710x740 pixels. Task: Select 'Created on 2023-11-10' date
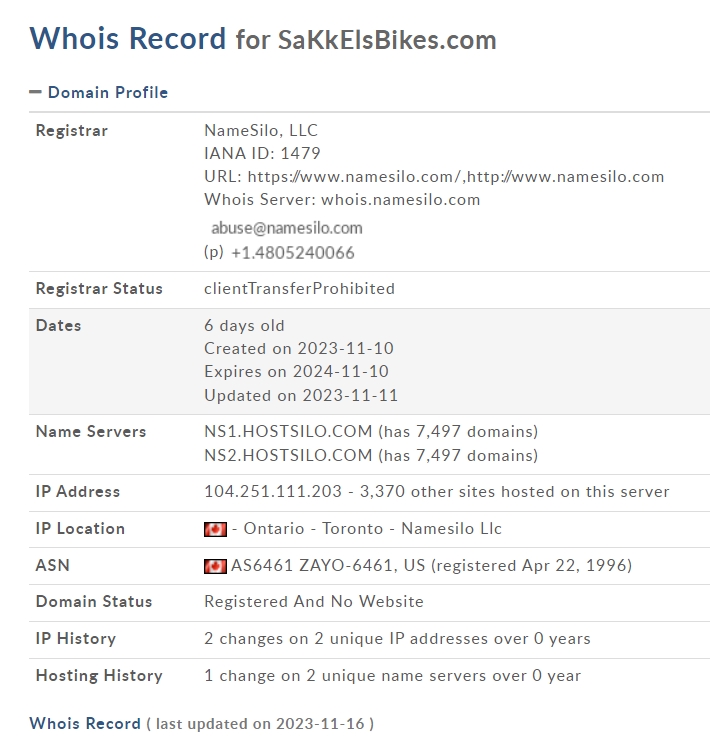[299, 349]
